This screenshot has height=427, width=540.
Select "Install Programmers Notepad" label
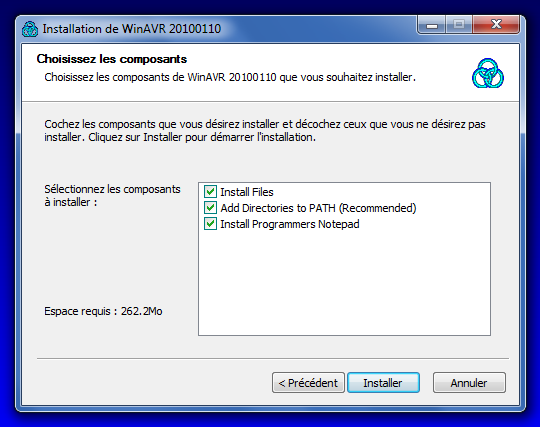(x=290, y=224)
